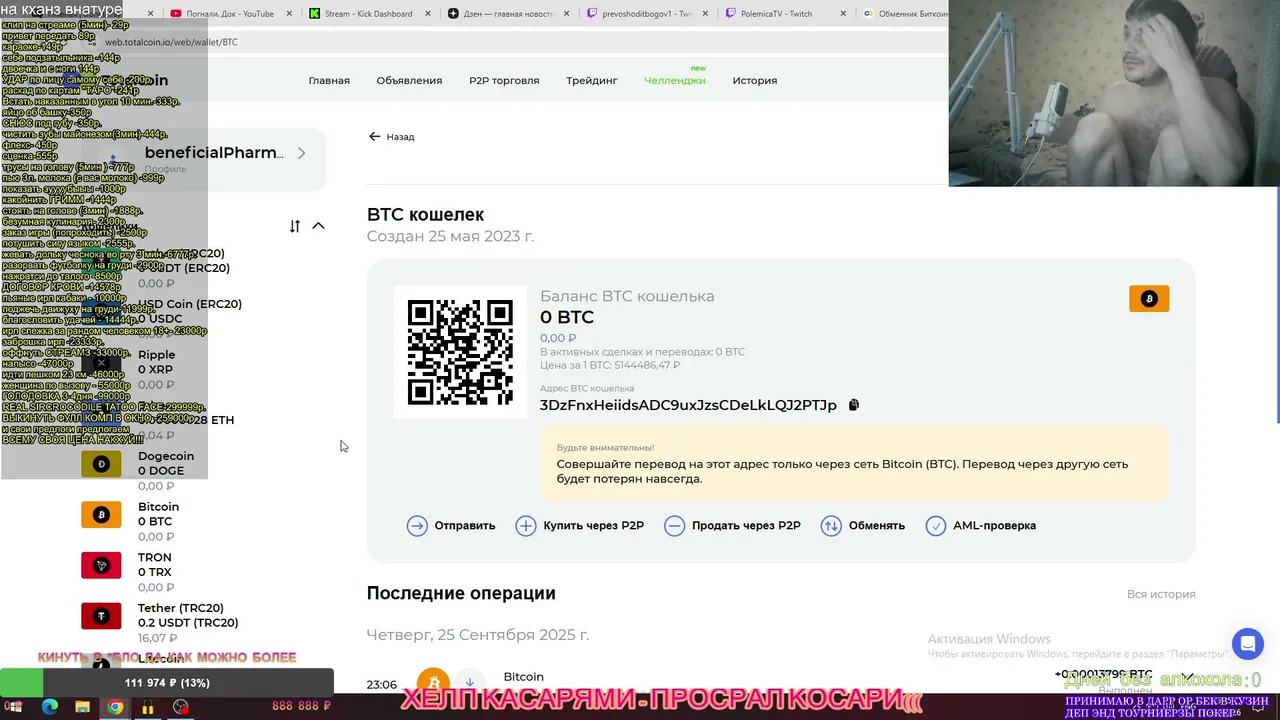Click the AML-проверка checkmark icon

tap(936, 526)
